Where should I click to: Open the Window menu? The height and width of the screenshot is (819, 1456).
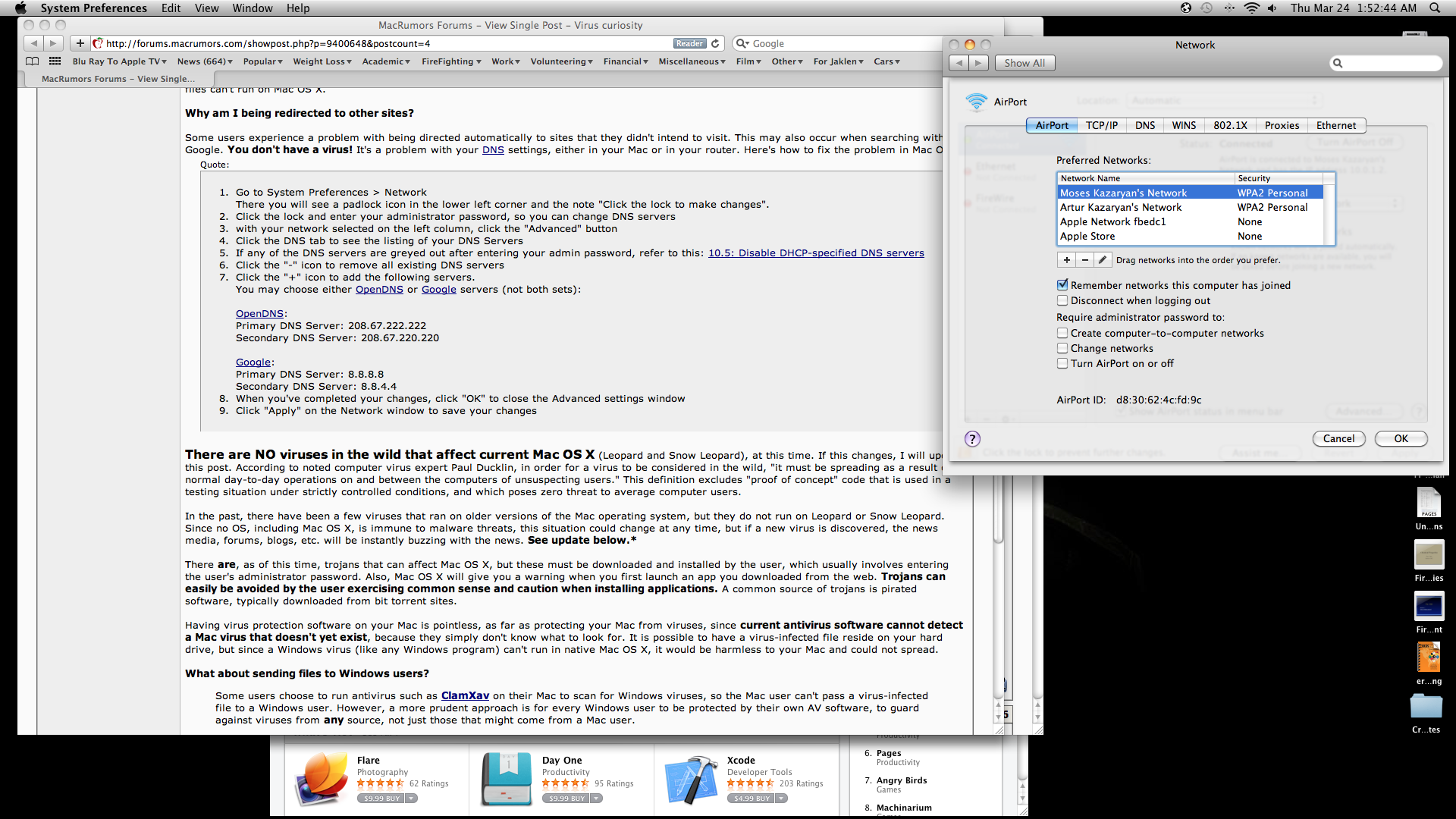pos(253,8)
